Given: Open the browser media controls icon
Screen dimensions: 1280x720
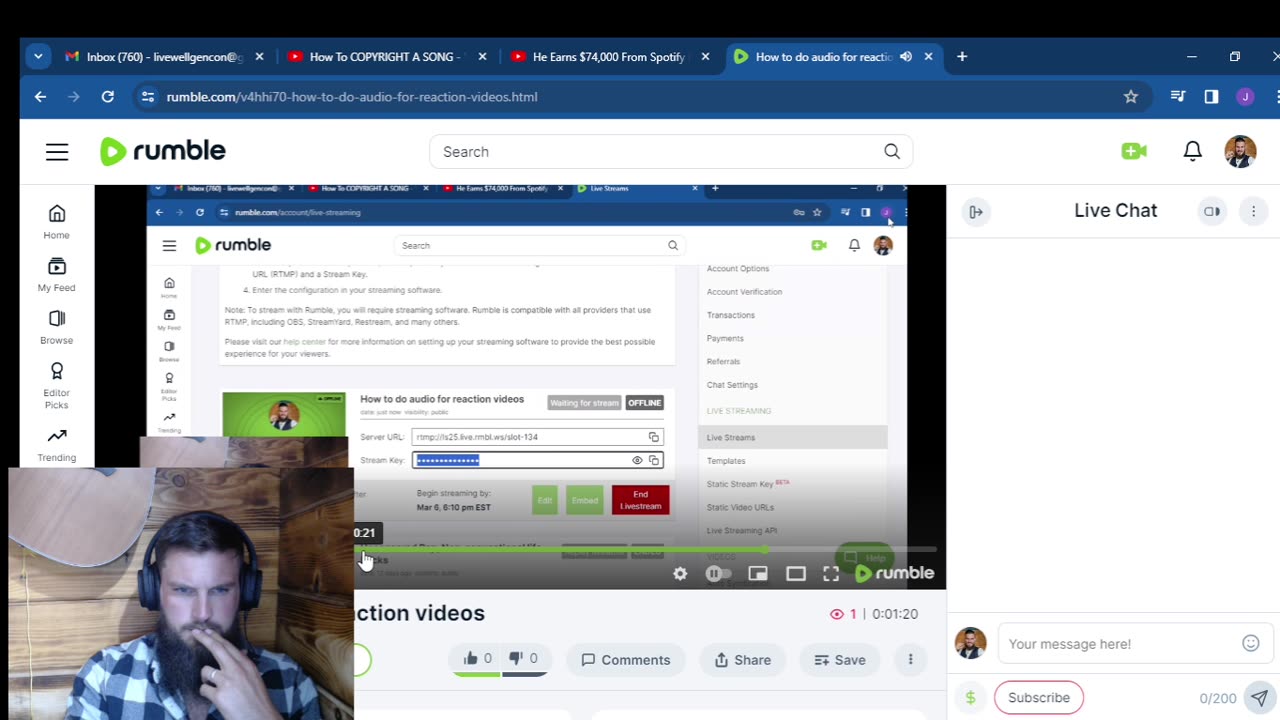Looking at the screenshot, I should (x=1178, y=97).
